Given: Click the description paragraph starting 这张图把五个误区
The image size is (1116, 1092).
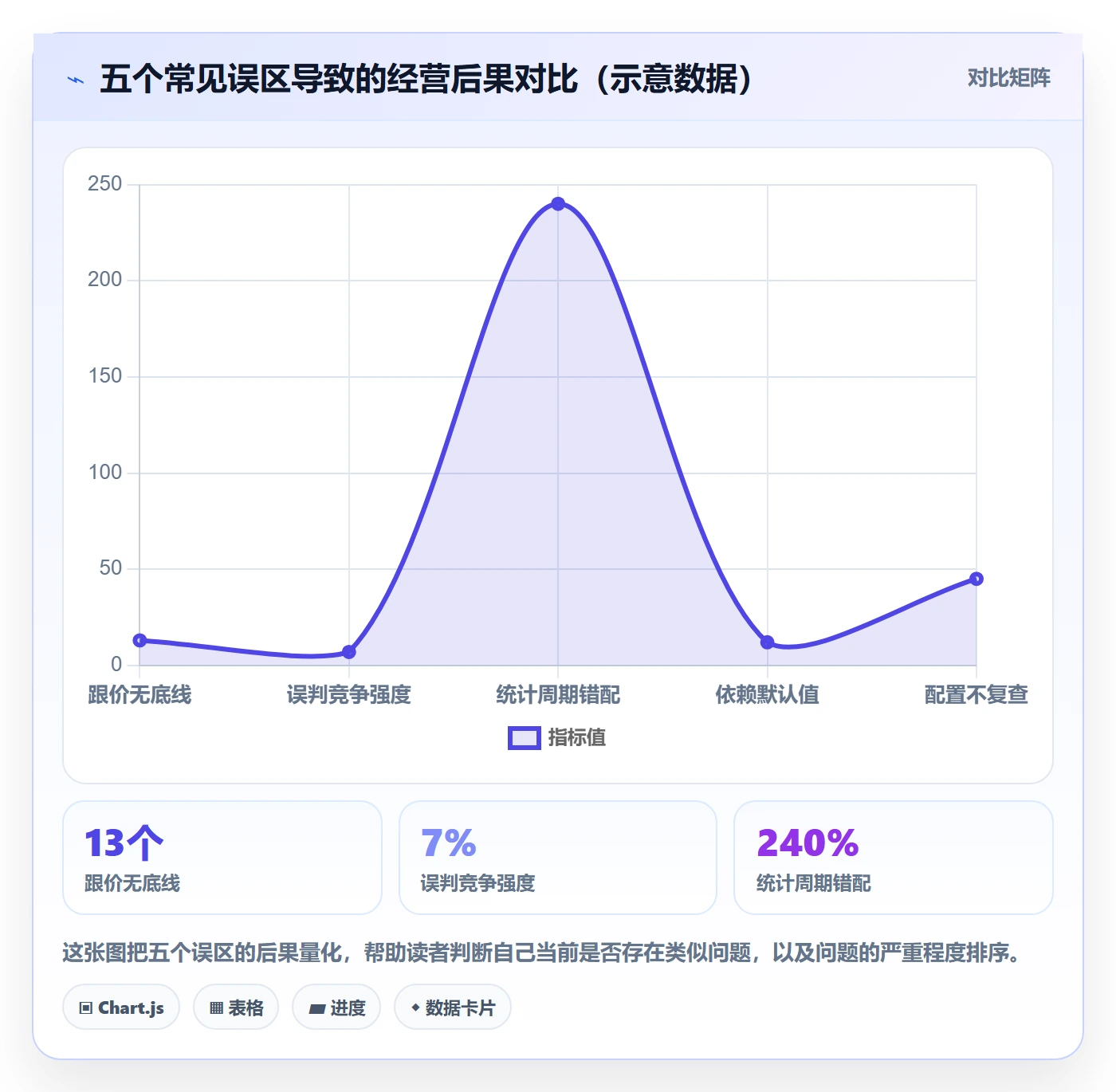Looking at the screenshot, I should (544, 953).
